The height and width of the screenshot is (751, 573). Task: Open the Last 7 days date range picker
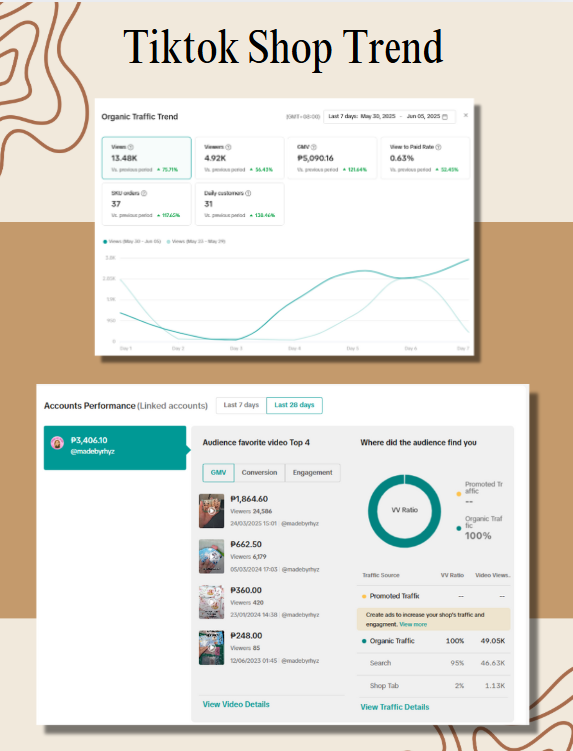[389, 116]
